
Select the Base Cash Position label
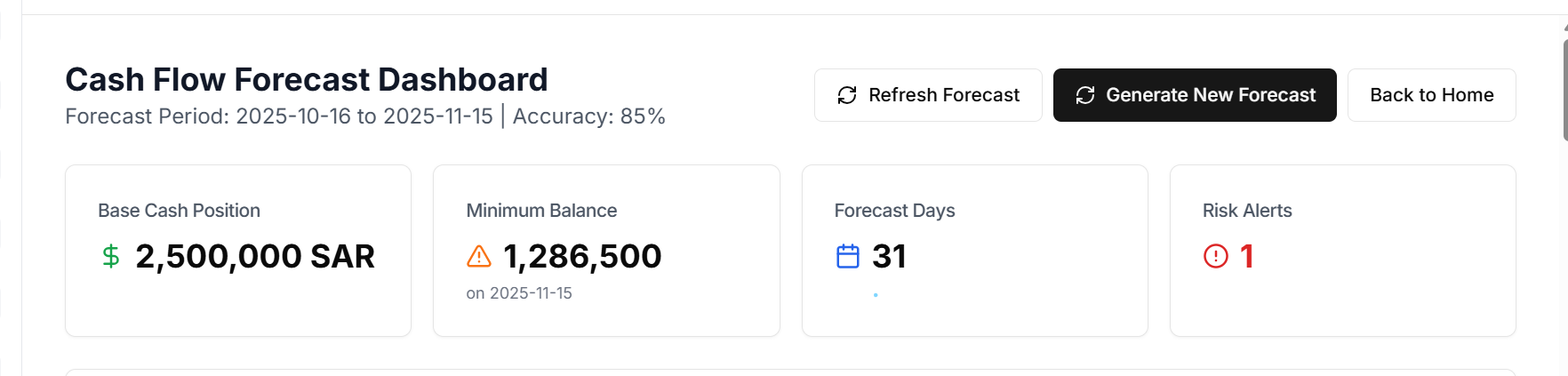179,211
